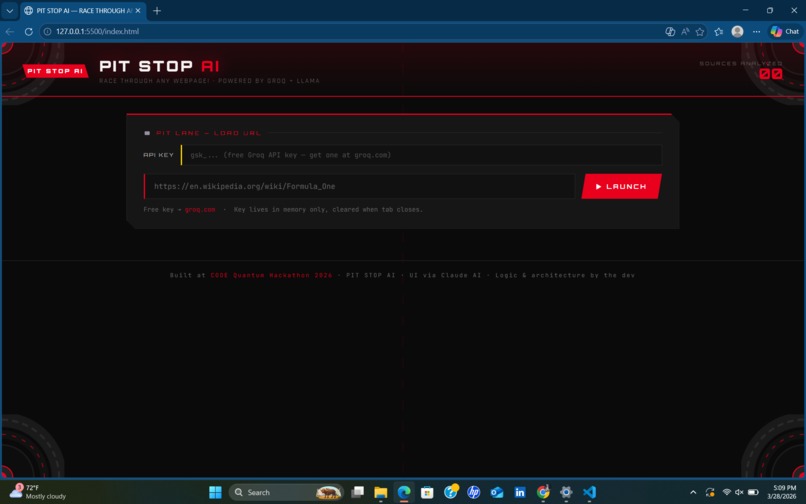Open the Get Help taskbar icon
This screenshot has height=504, width=806.
click(451, 492)
